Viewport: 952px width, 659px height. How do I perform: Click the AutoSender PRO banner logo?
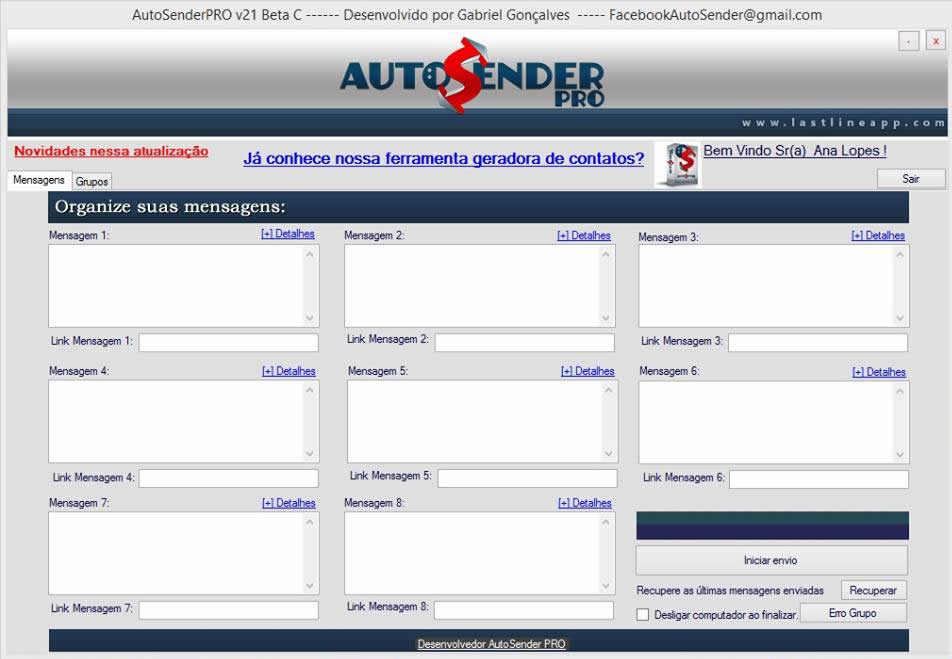472,76
